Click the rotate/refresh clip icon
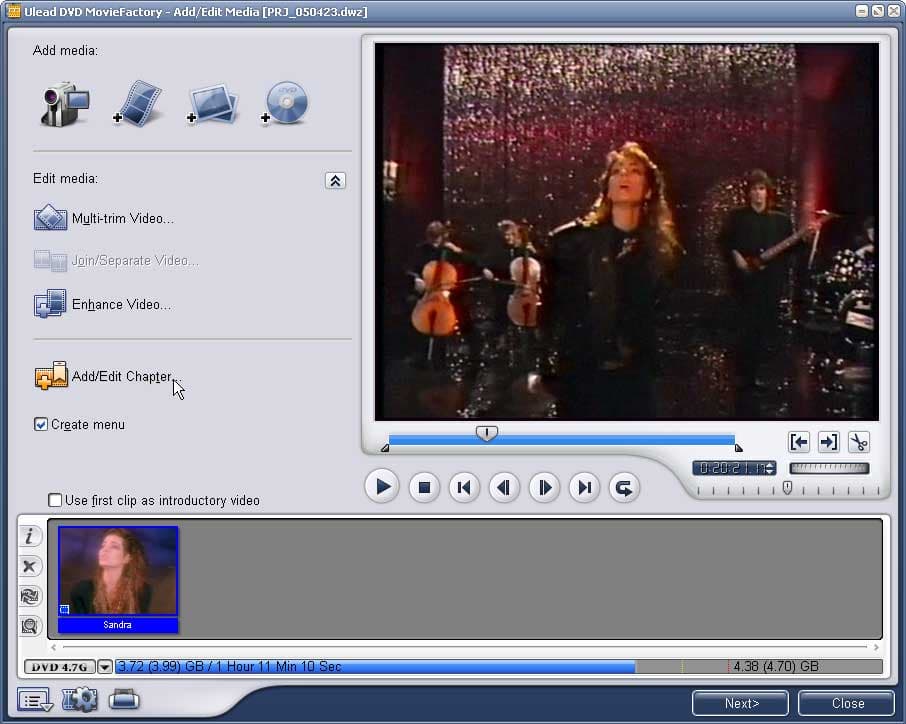 click(x=29, y=596)
